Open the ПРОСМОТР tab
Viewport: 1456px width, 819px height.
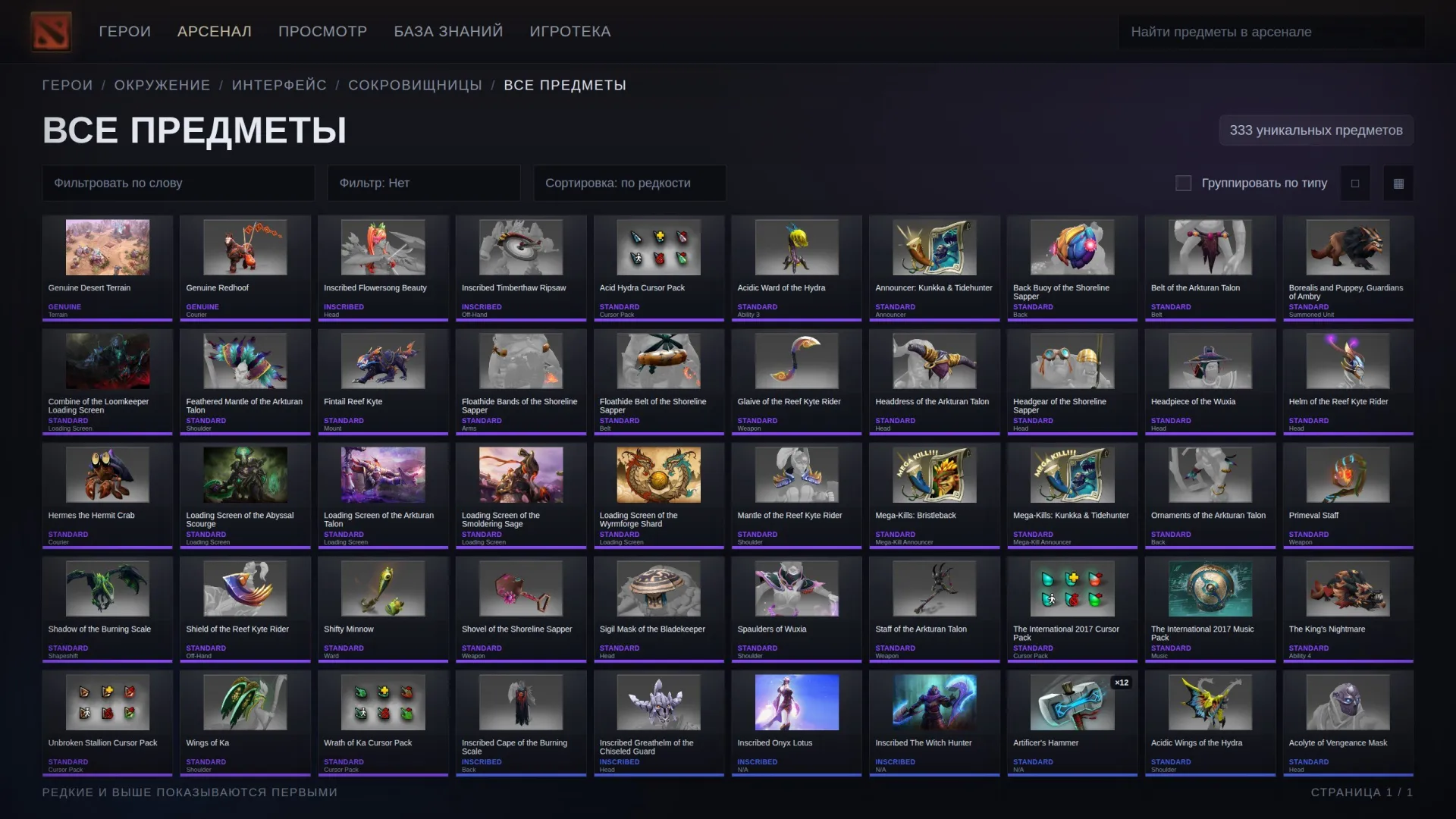322,31
